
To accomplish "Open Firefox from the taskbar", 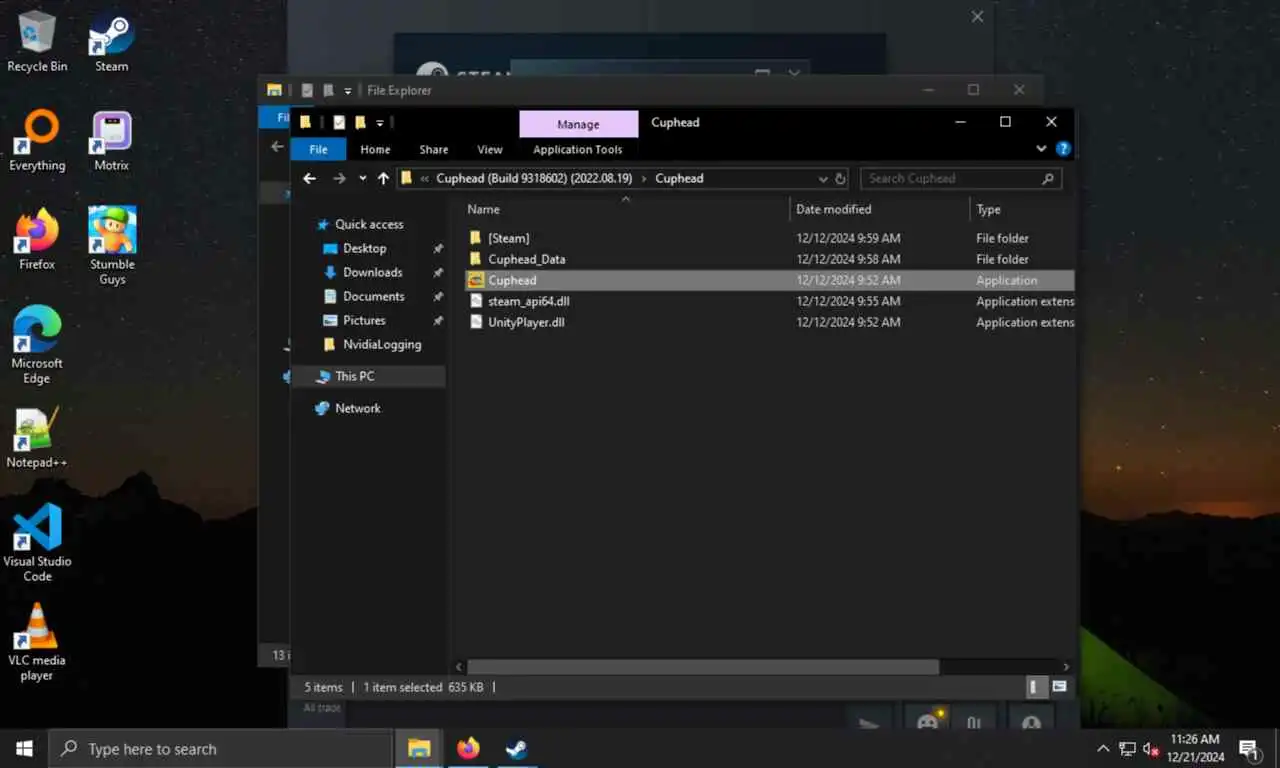I will tap(468, 748).
